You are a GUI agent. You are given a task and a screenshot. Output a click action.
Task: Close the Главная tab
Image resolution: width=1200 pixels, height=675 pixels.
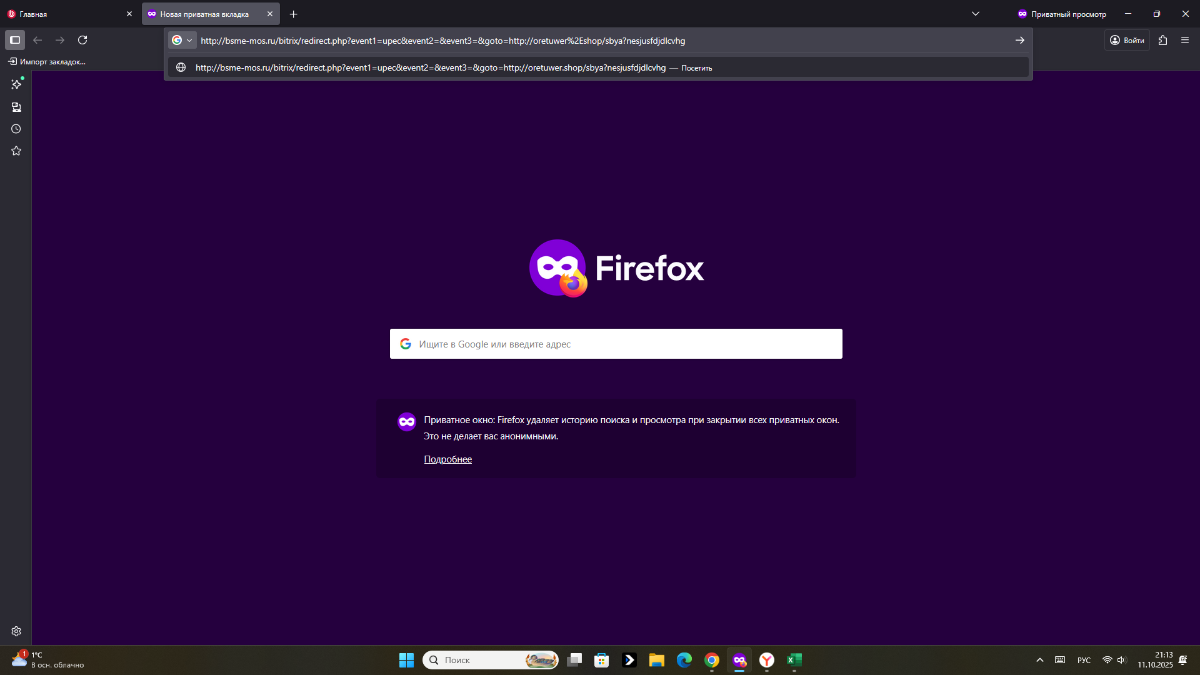[x=129, y=14]
